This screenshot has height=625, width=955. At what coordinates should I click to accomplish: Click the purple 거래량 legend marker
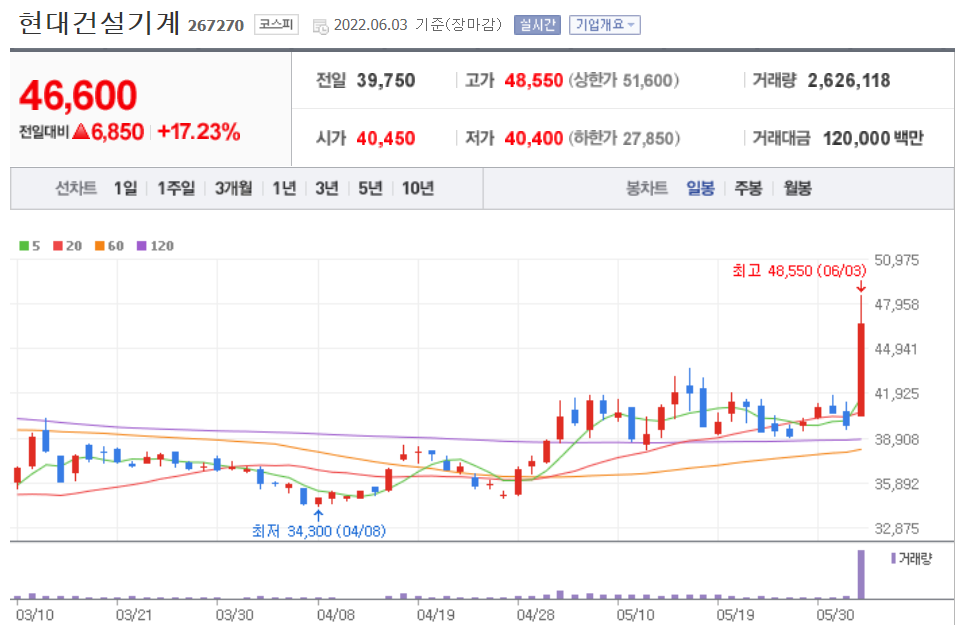893,558
